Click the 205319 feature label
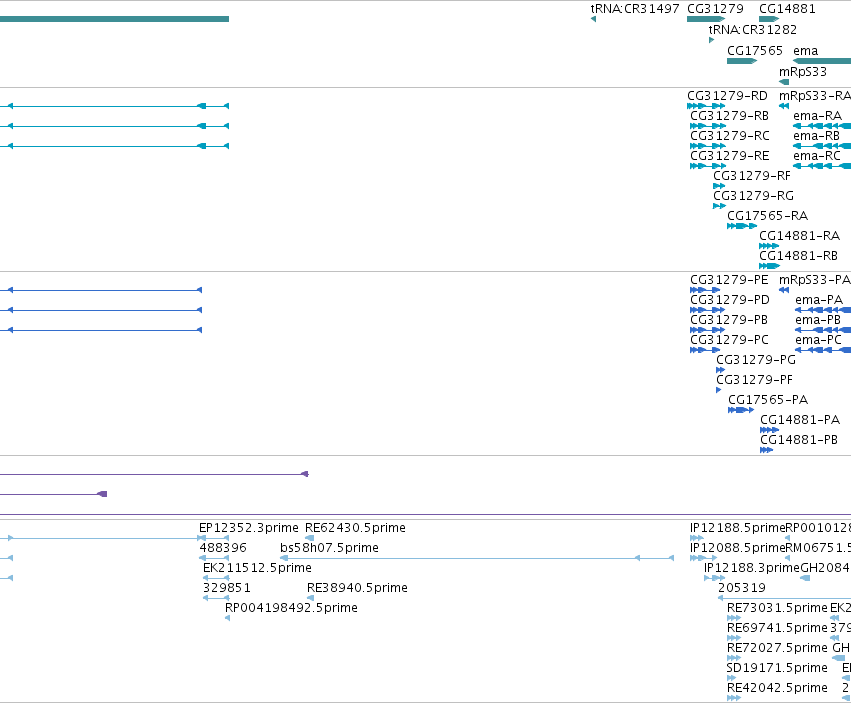 (x=741, y=588)
